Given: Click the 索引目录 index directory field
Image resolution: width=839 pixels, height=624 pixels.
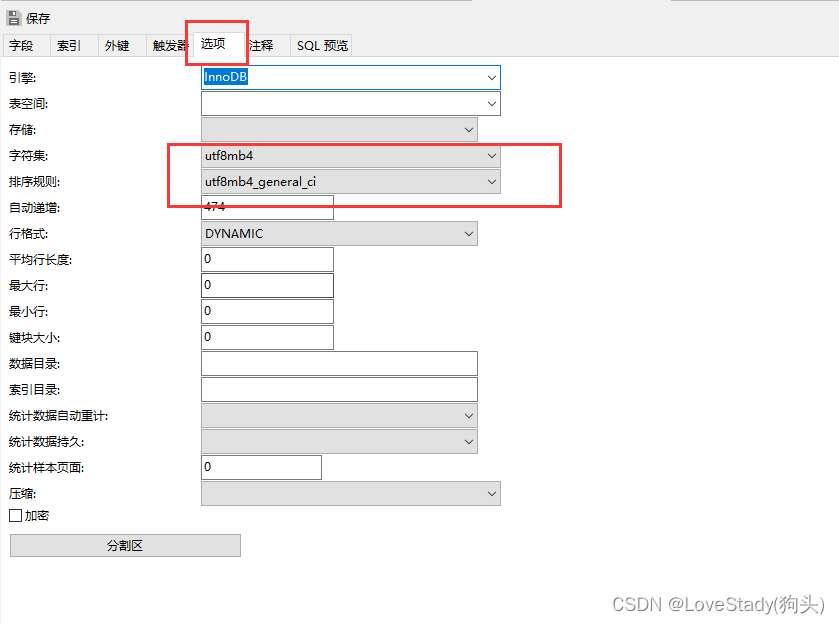Looking at the screenshot, I should point(339,390).
